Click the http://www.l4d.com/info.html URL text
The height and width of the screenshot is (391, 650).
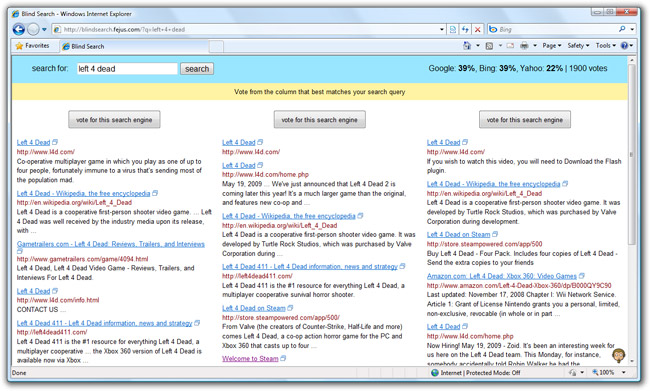coord(58,300)
